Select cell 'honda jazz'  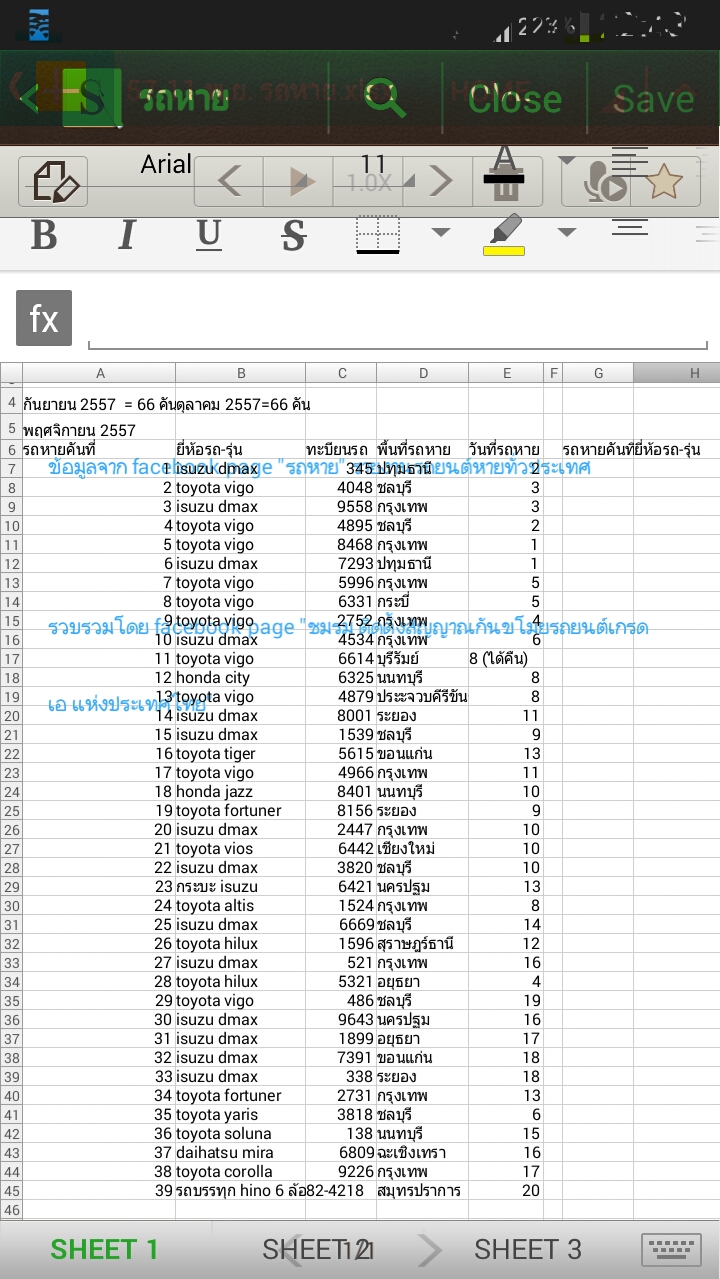tap(241, 792)
